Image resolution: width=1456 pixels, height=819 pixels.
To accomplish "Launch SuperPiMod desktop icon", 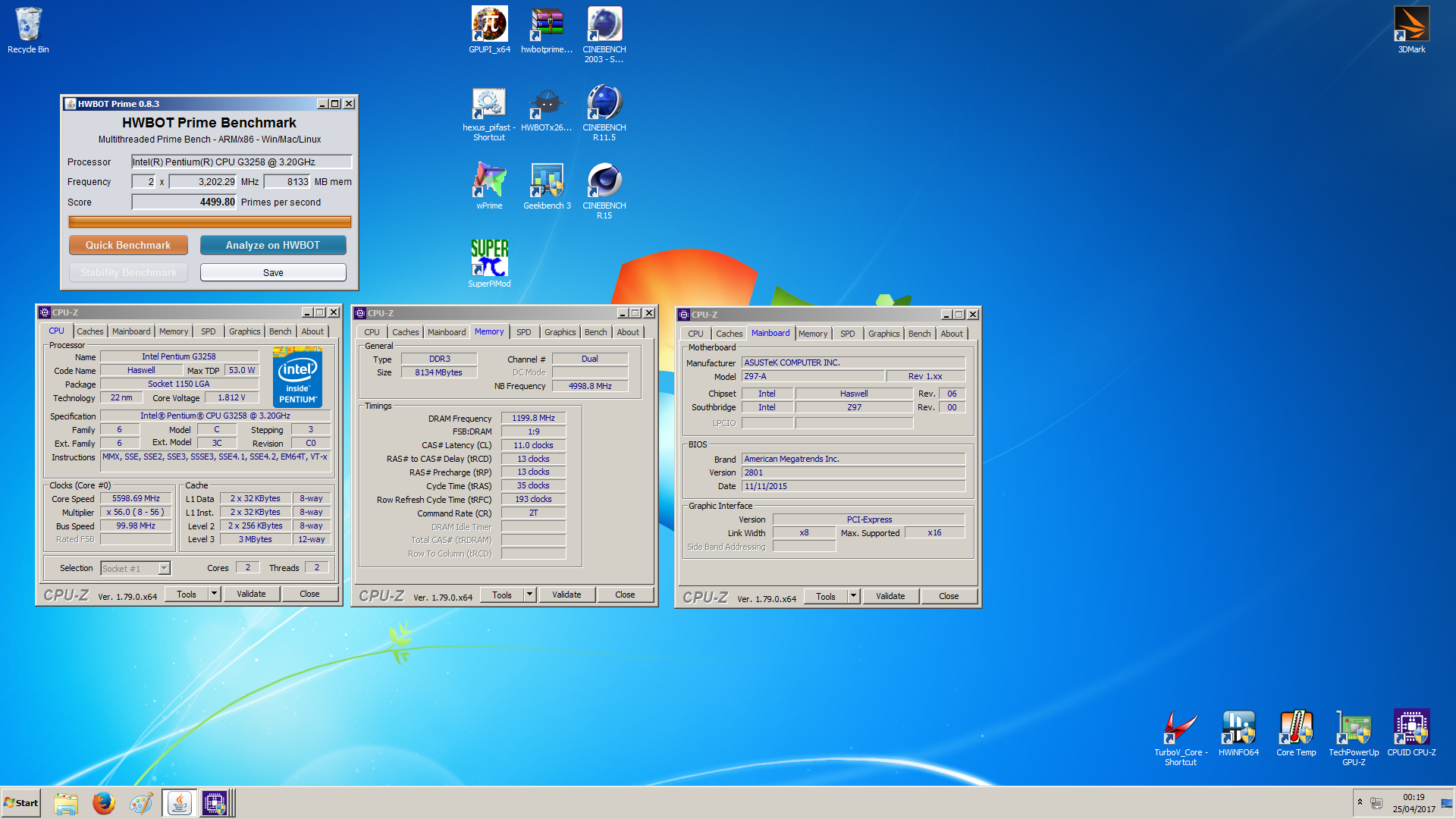I will (x=489, y=264).
